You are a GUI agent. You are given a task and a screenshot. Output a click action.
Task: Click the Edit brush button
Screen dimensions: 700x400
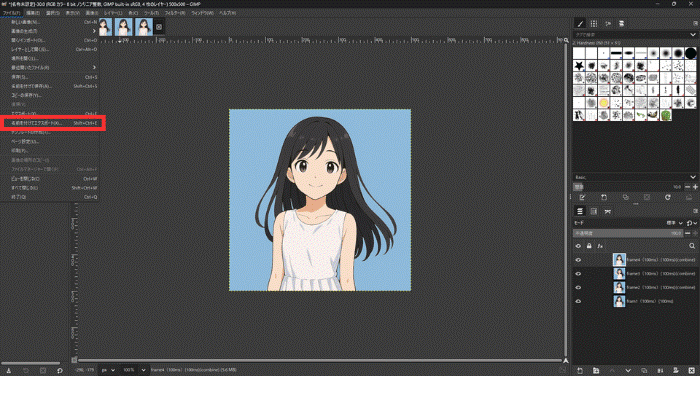582,197
